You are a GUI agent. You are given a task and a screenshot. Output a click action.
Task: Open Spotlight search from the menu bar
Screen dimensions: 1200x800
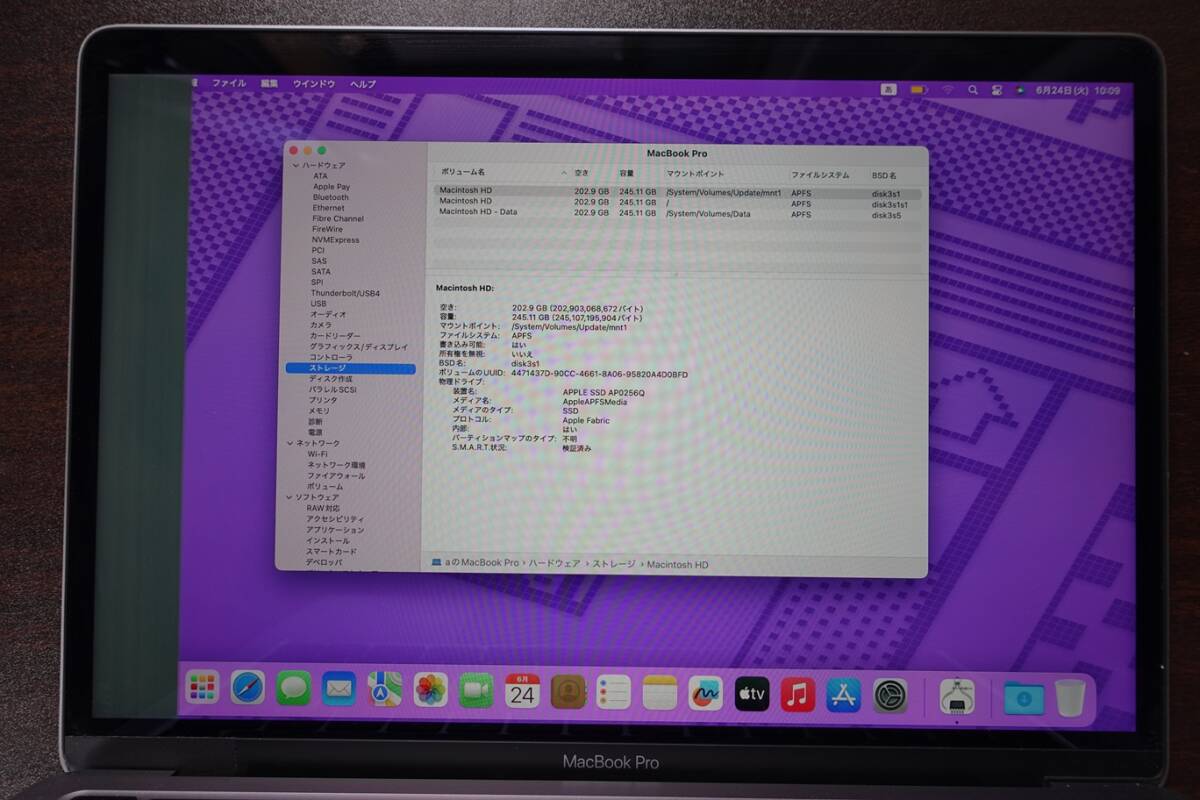click(973, 90)
